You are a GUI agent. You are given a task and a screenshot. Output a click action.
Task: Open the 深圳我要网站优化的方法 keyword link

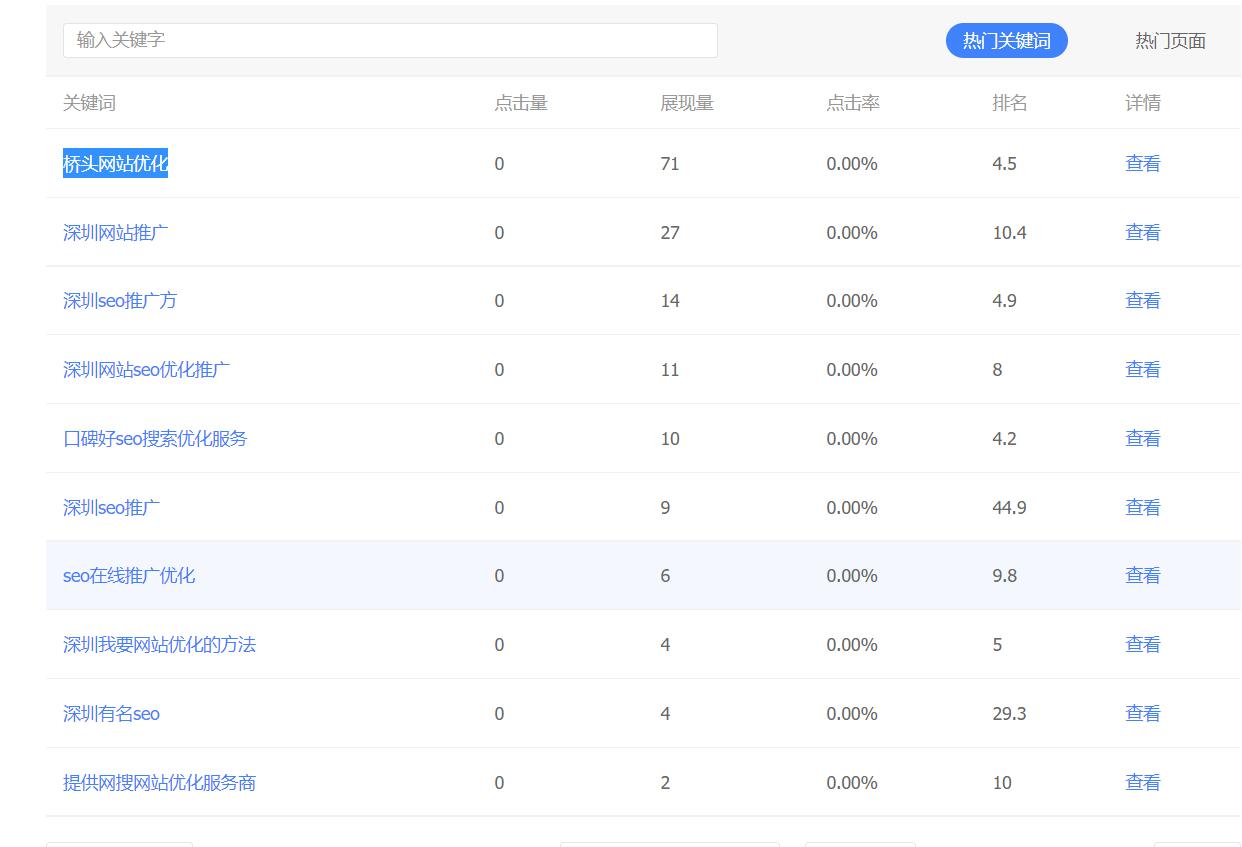(x=159, y=645)
